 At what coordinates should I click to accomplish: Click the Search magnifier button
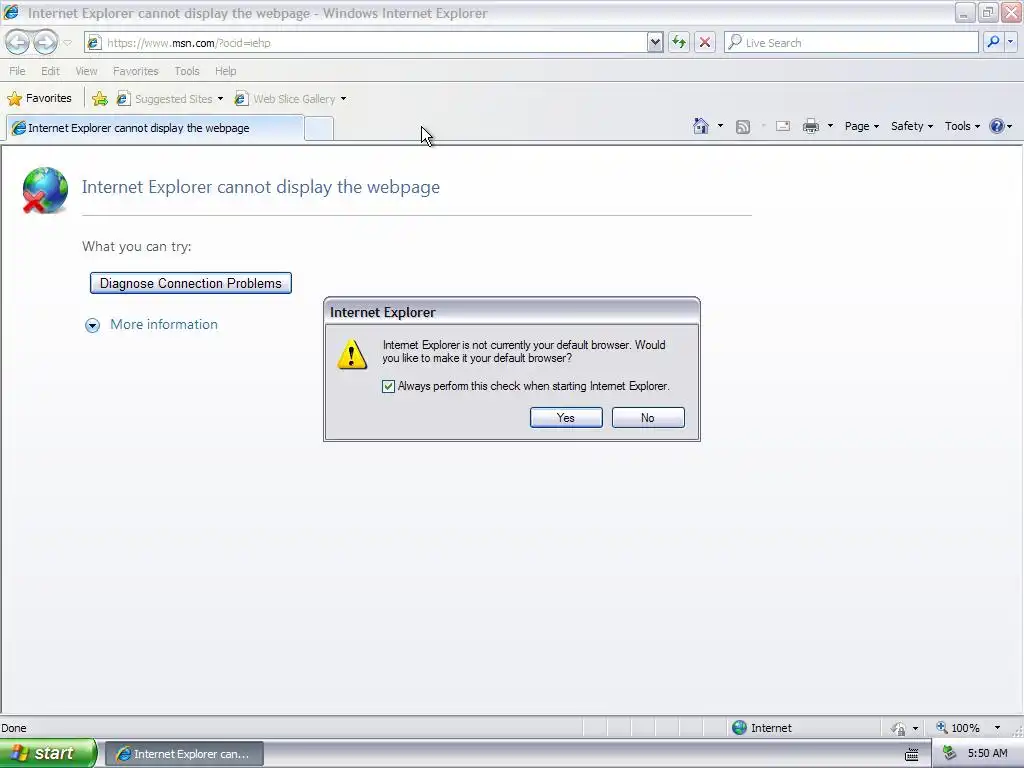(x=993, y=42)
